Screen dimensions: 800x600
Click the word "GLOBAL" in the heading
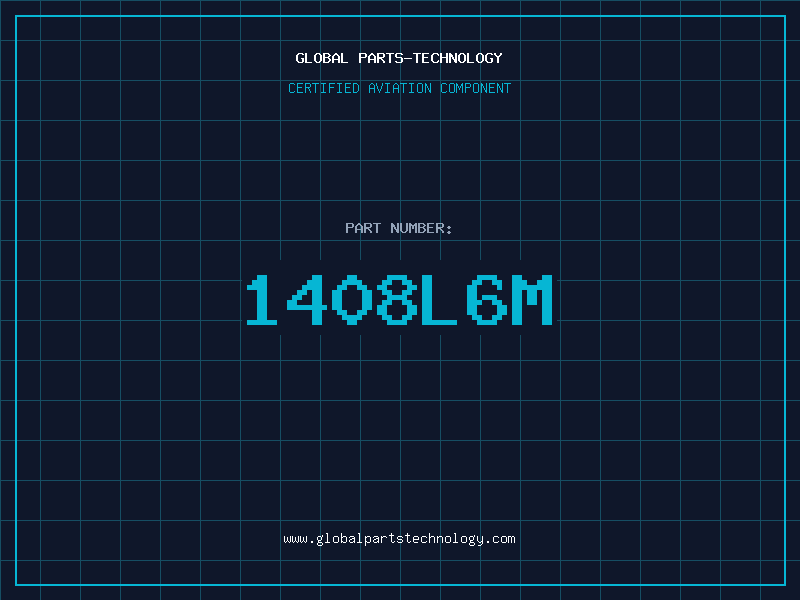coord(322,58)
